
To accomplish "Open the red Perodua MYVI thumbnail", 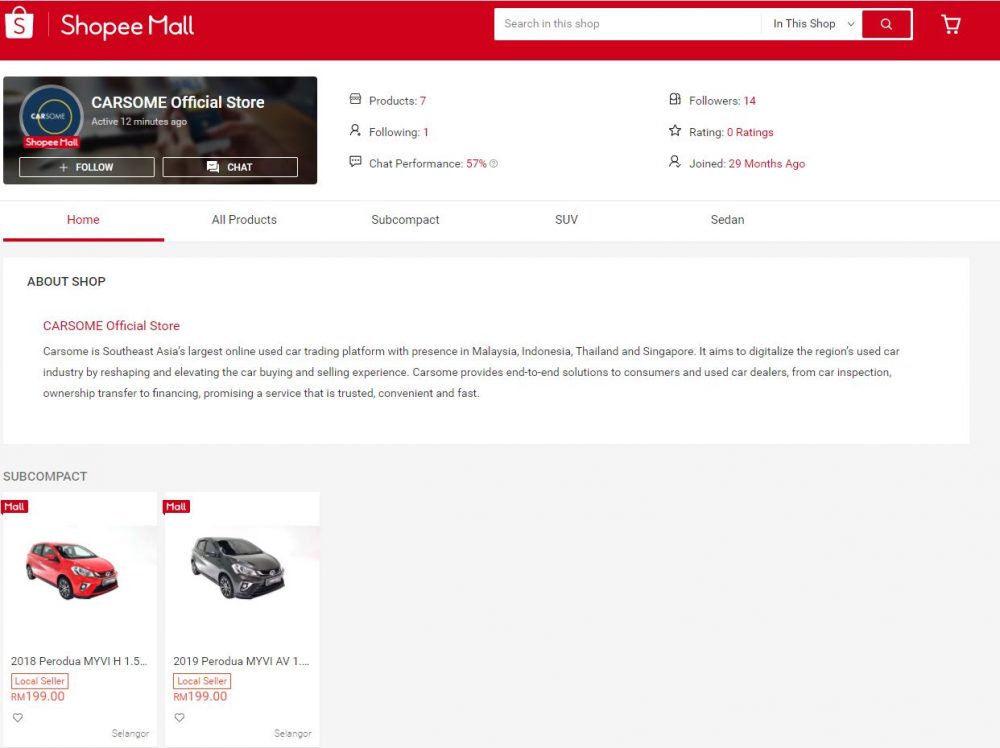I will coord(71,568).
